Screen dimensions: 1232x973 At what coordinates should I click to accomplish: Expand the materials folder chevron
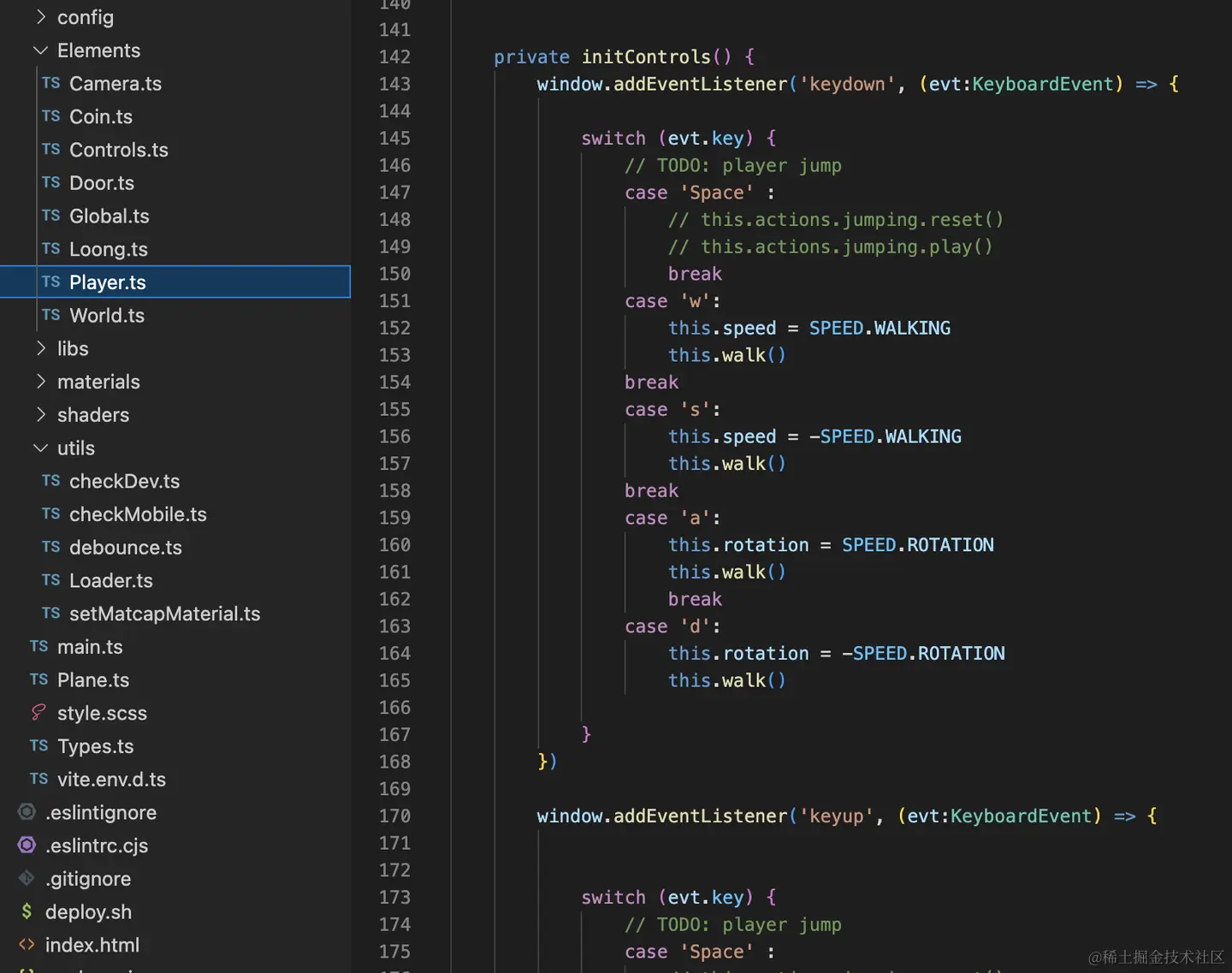(40, 382)
